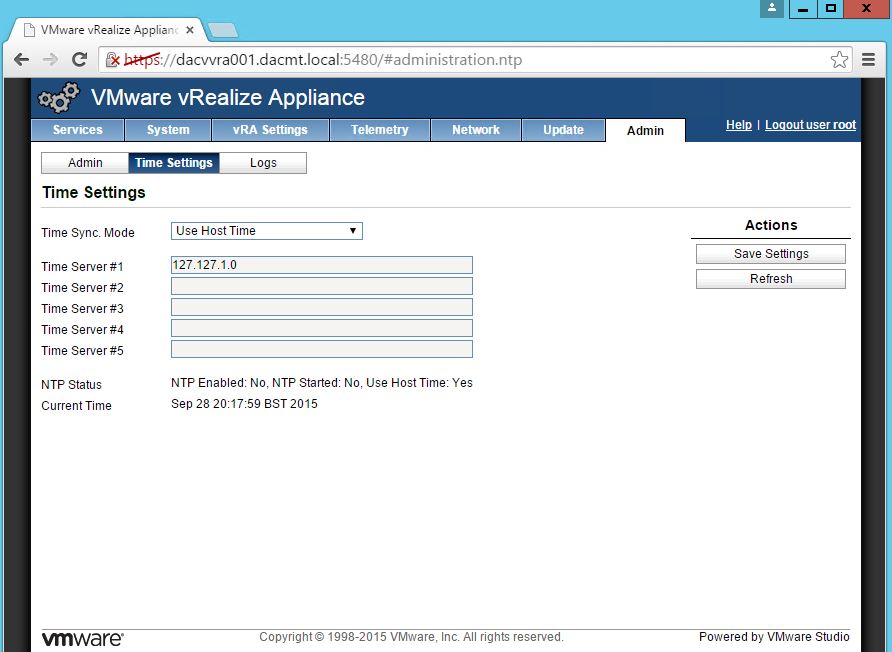Click the Time Server #3 field
Image resolution: width=892 pixels, height=652 pixels.
point(321,307)
